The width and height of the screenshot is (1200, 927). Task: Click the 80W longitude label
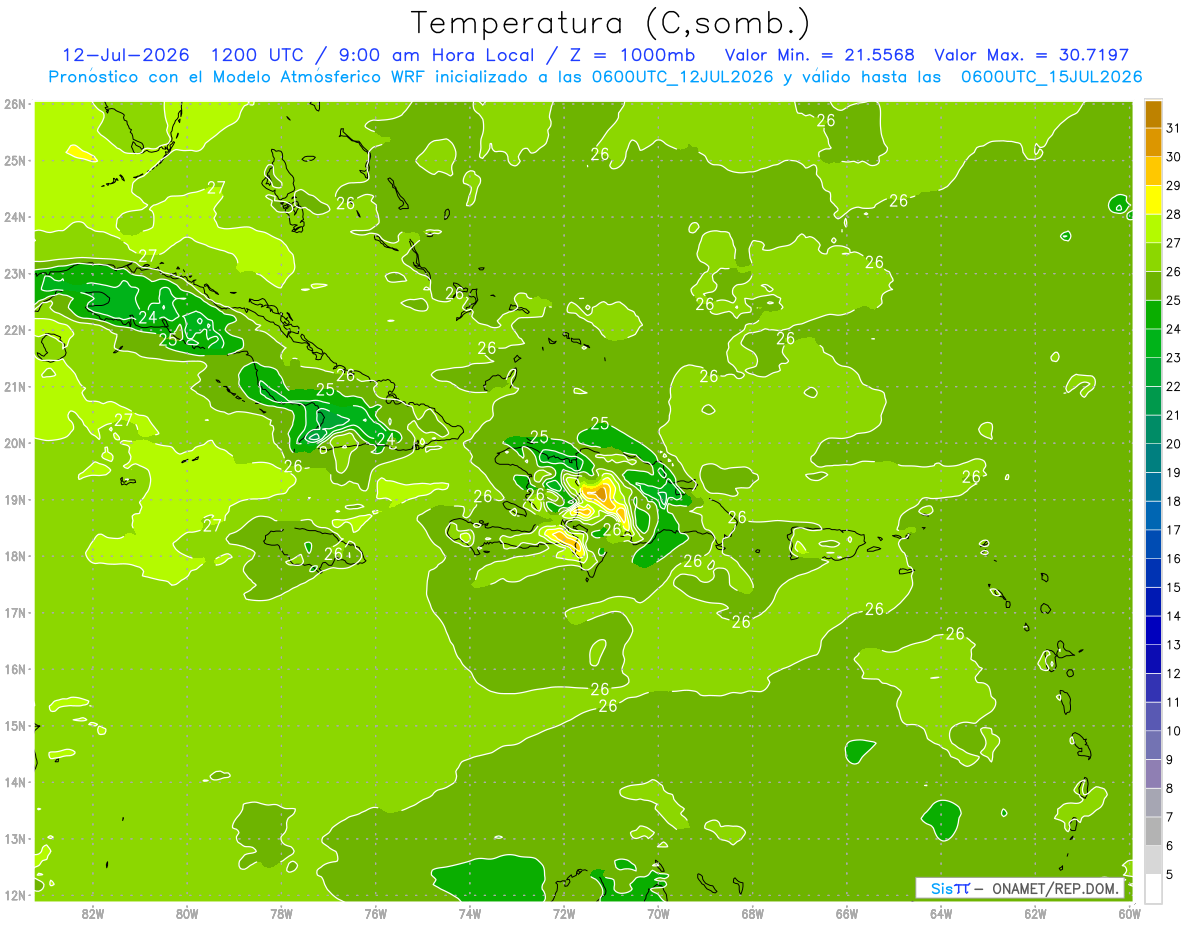click(x=187, y=913)
